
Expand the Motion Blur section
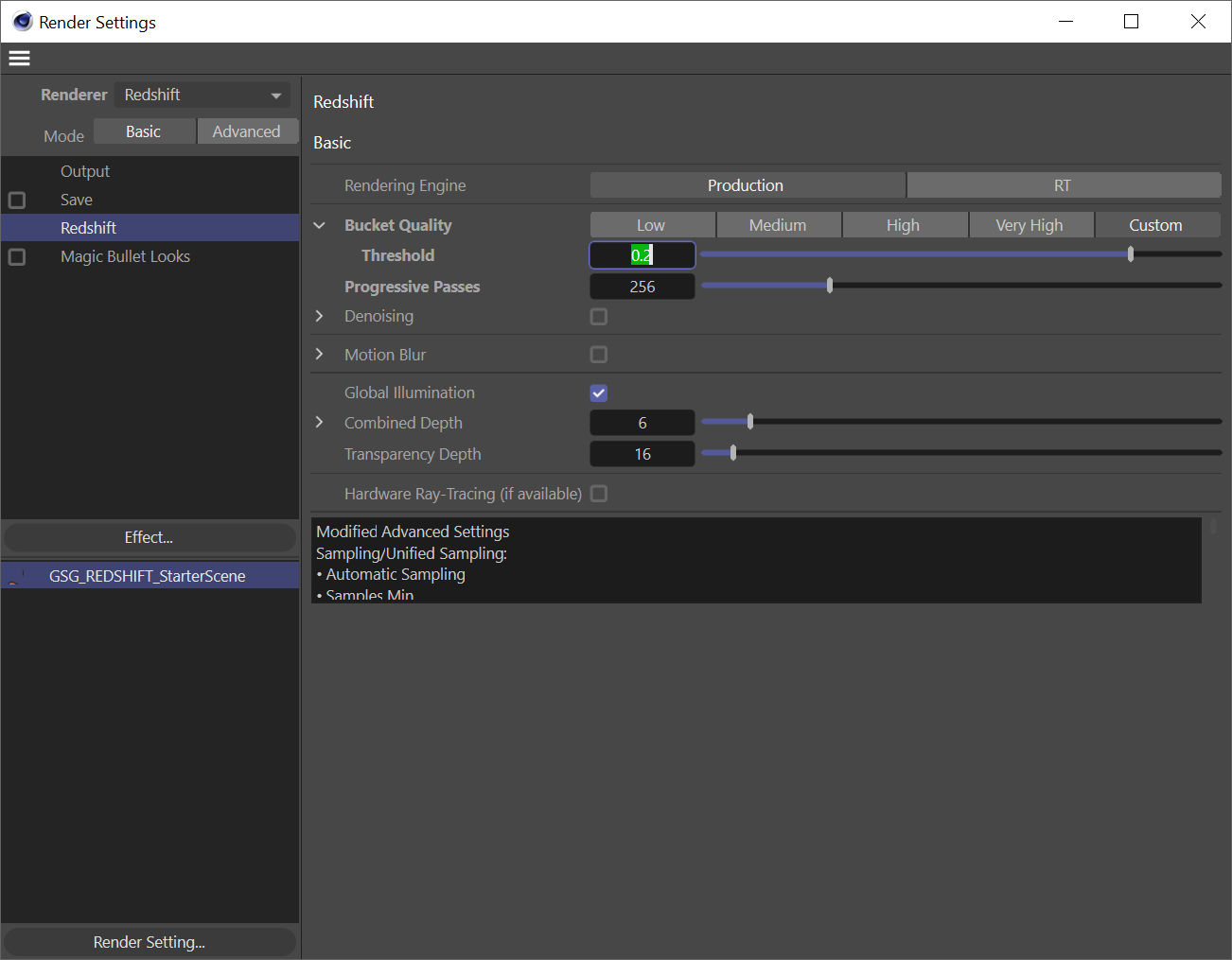(320, 354)
